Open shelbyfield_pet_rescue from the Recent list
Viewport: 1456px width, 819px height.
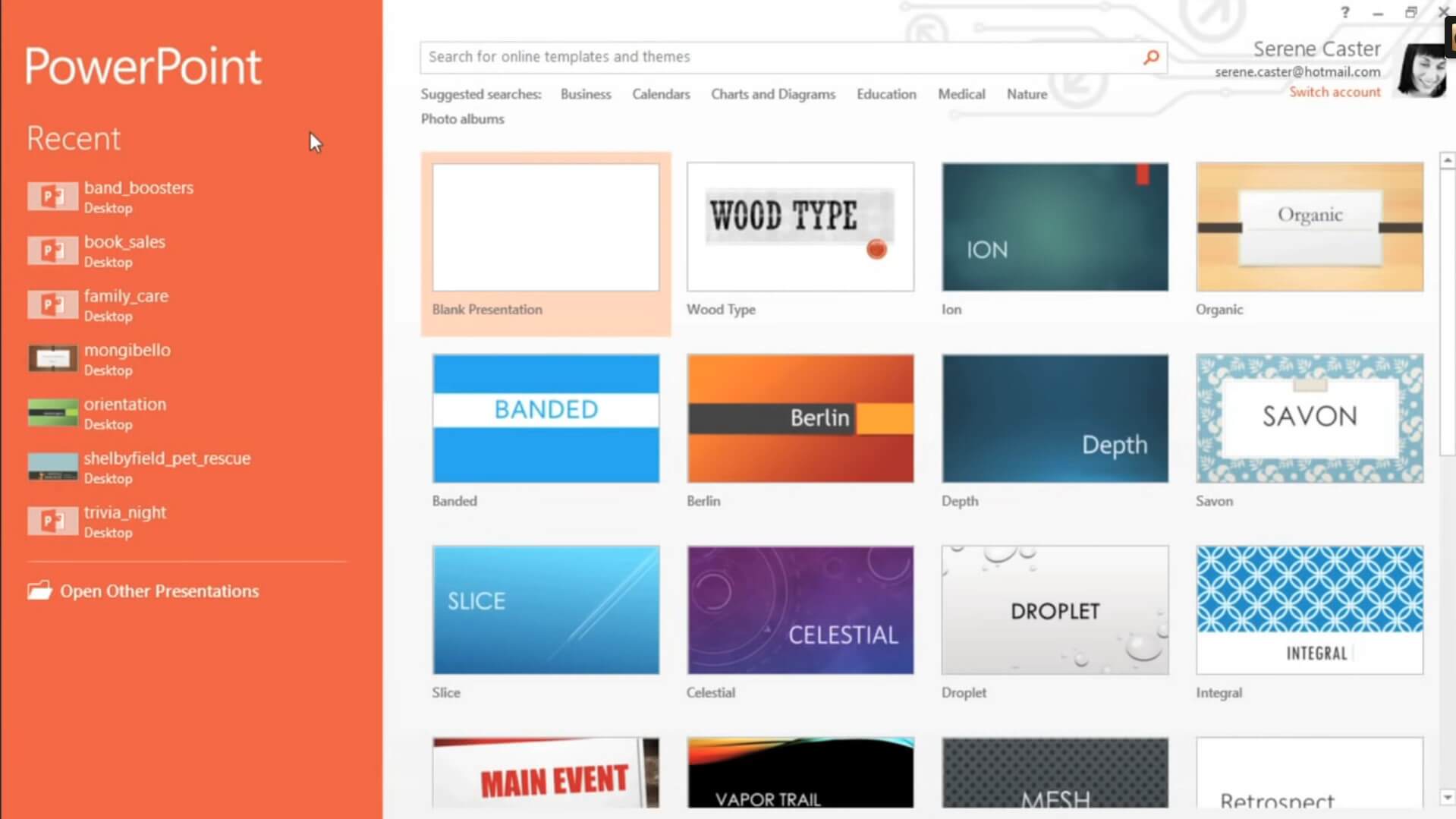coord(167,458)
